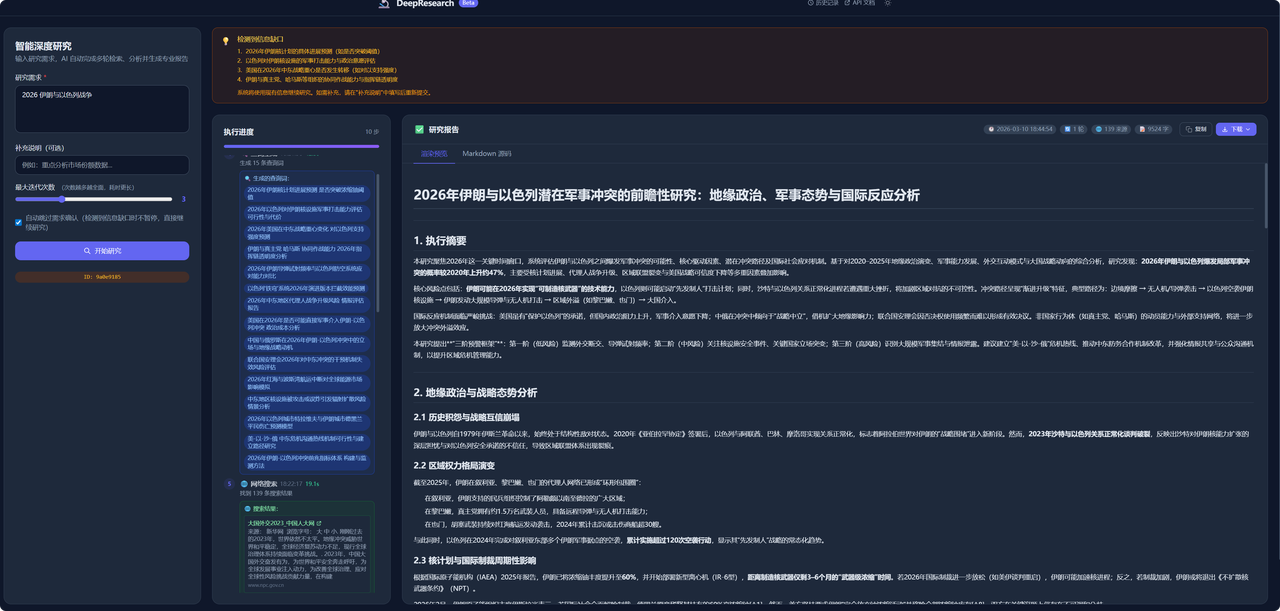
Task: Open the 下载 download dropdown
Action: [1236, 129]
